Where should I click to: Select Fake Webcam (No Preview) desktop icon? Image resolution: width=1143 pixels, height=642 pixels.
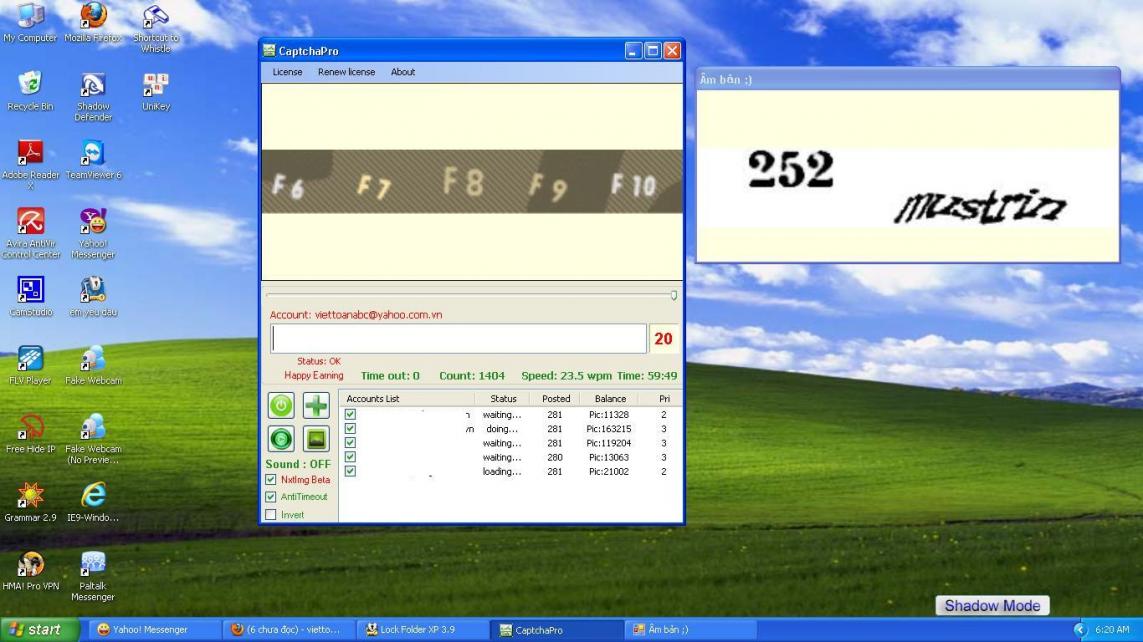(x=93, y=439)
